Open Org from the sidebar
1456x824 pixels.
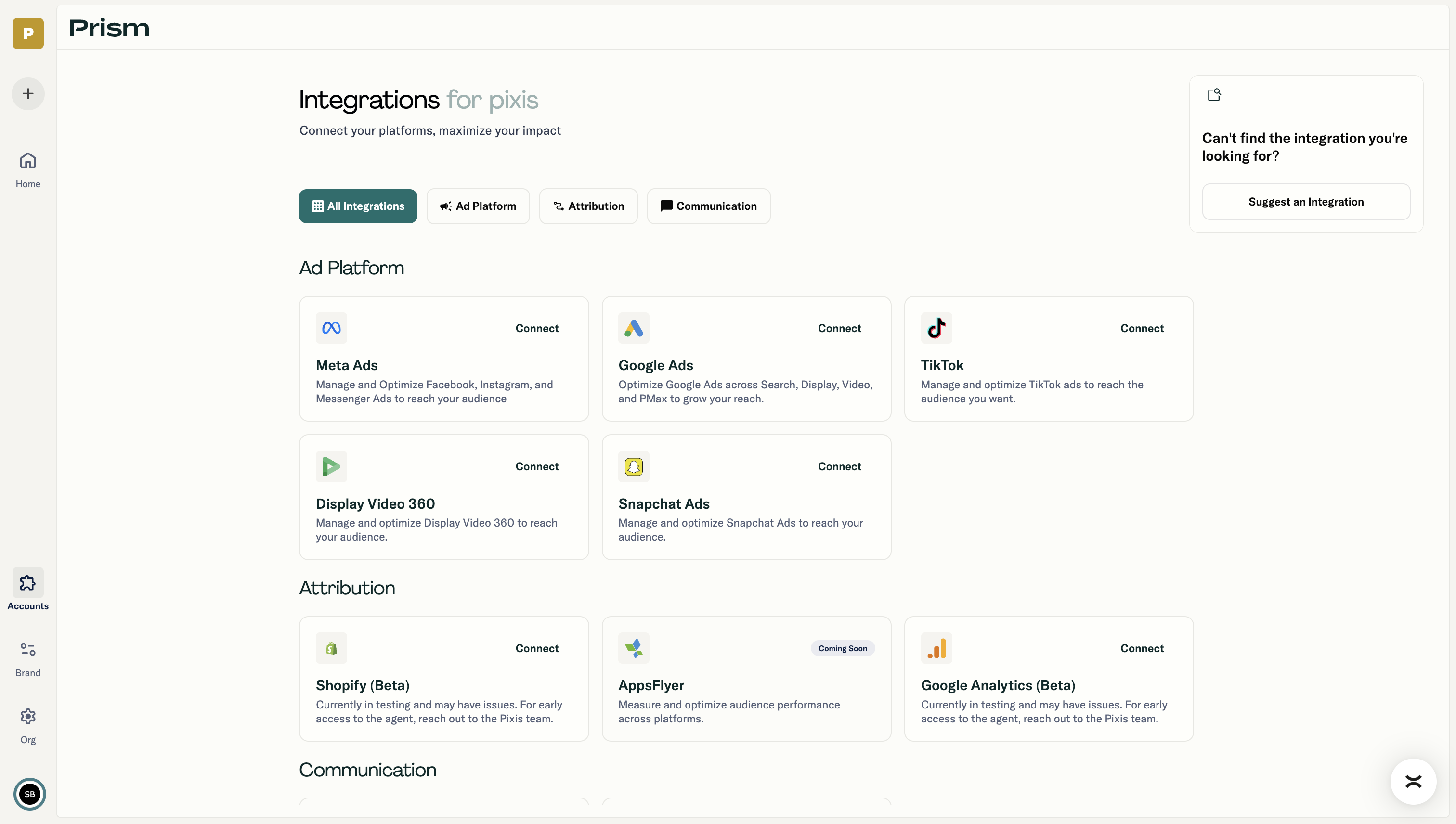pyautogui.click(x=28, y=724)
